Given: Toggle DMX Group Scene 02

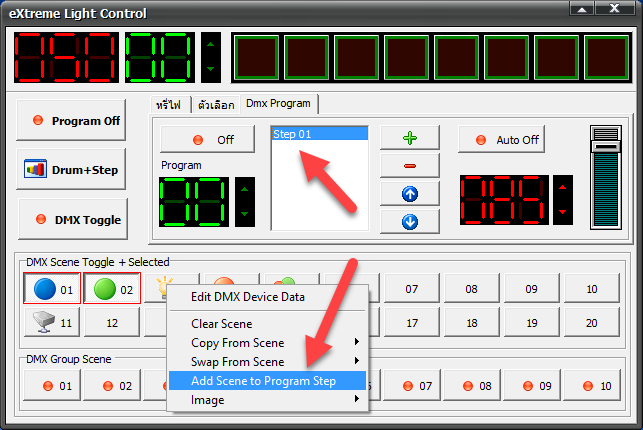Looking at the screenshot, I should [x=112, y=386].
